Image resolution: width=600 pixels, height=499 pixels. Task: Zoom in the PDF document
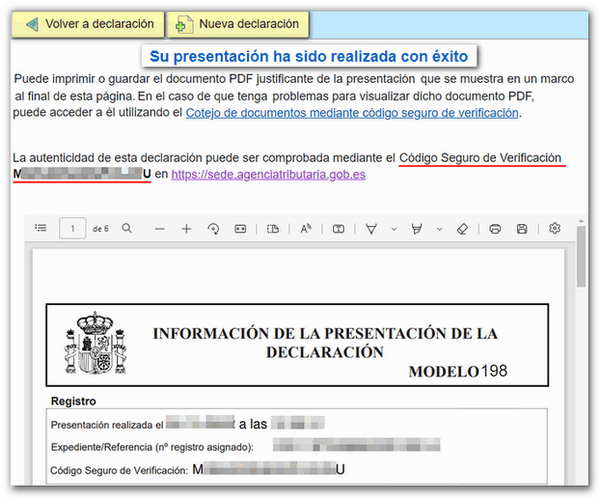pyautogui.click(x=186, y=229)
